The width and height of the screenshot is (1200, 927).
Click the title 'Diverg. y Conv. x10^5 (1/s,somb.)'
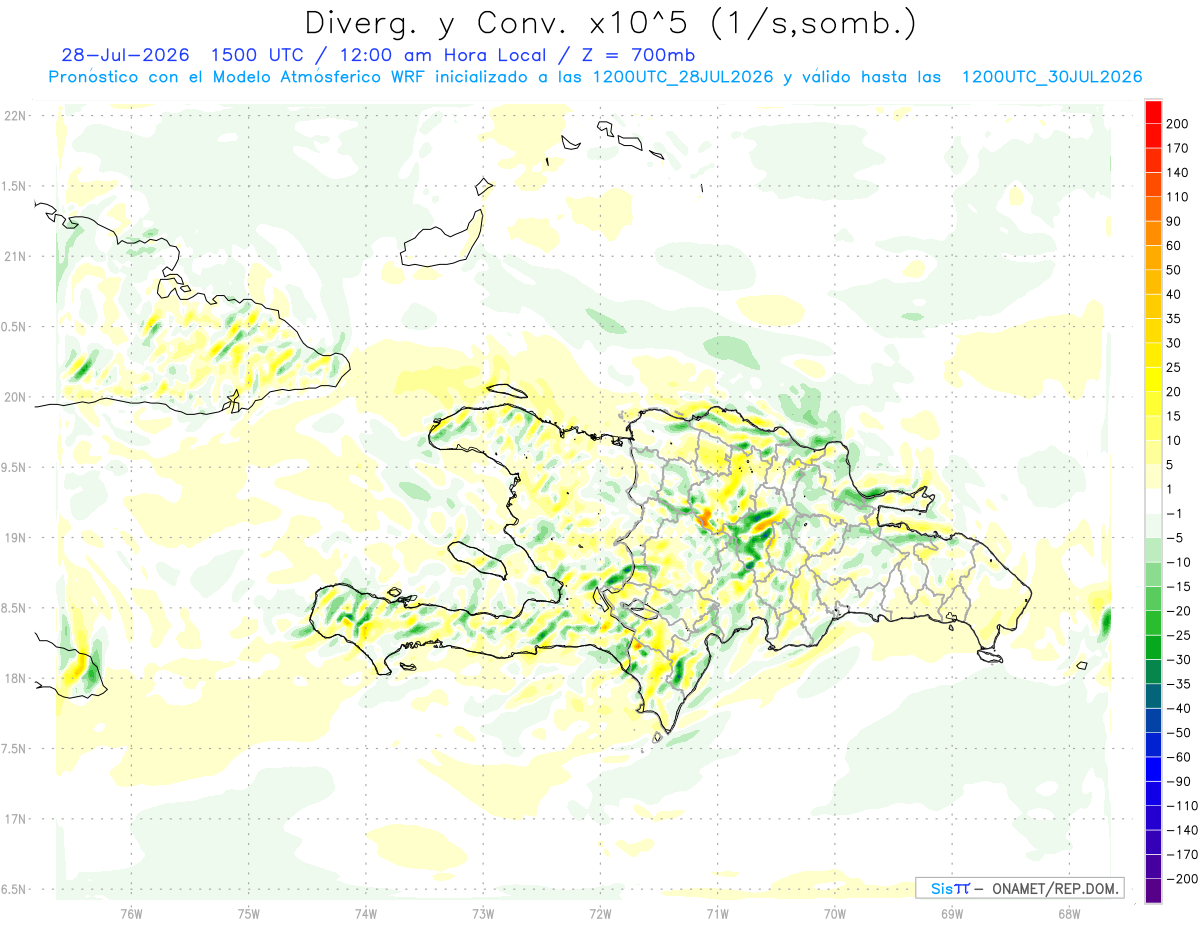coord(610,23)
